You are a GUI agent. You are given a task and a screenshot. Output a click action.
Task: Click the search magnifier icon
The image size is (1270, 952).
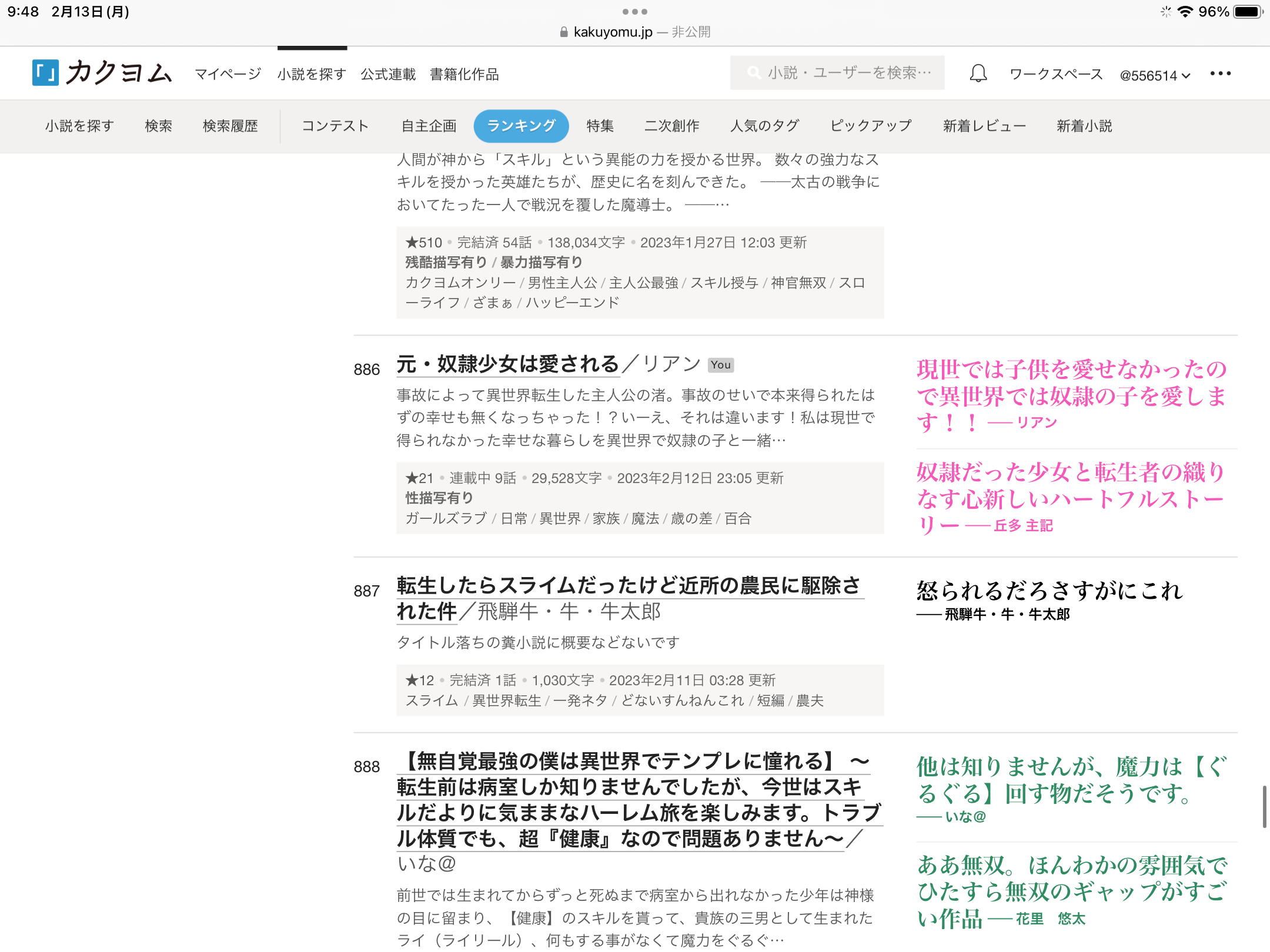tap(753, 73)
